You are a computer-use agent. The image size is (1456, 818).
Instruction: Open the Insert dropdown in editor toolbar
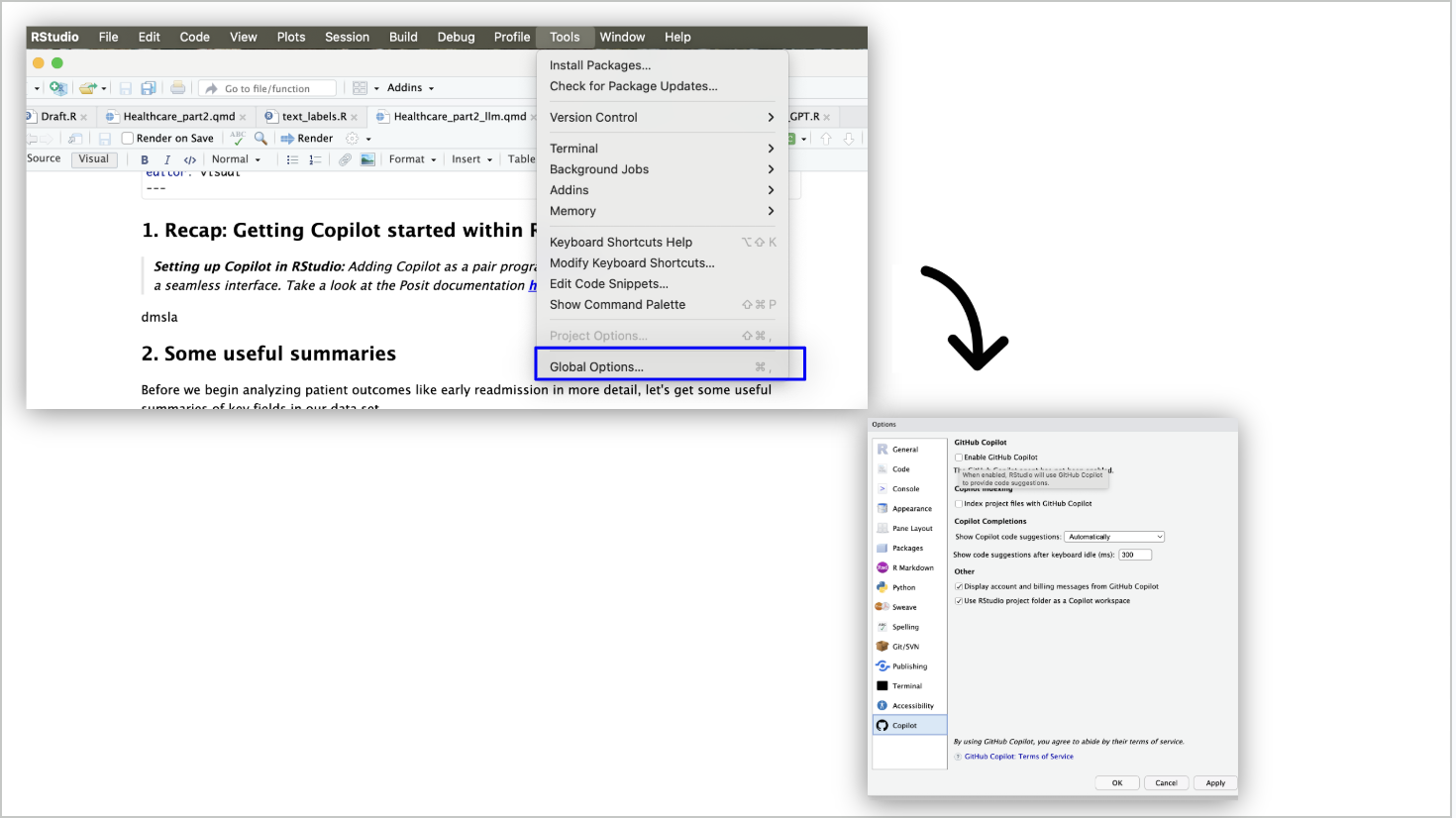click(471, 159)
